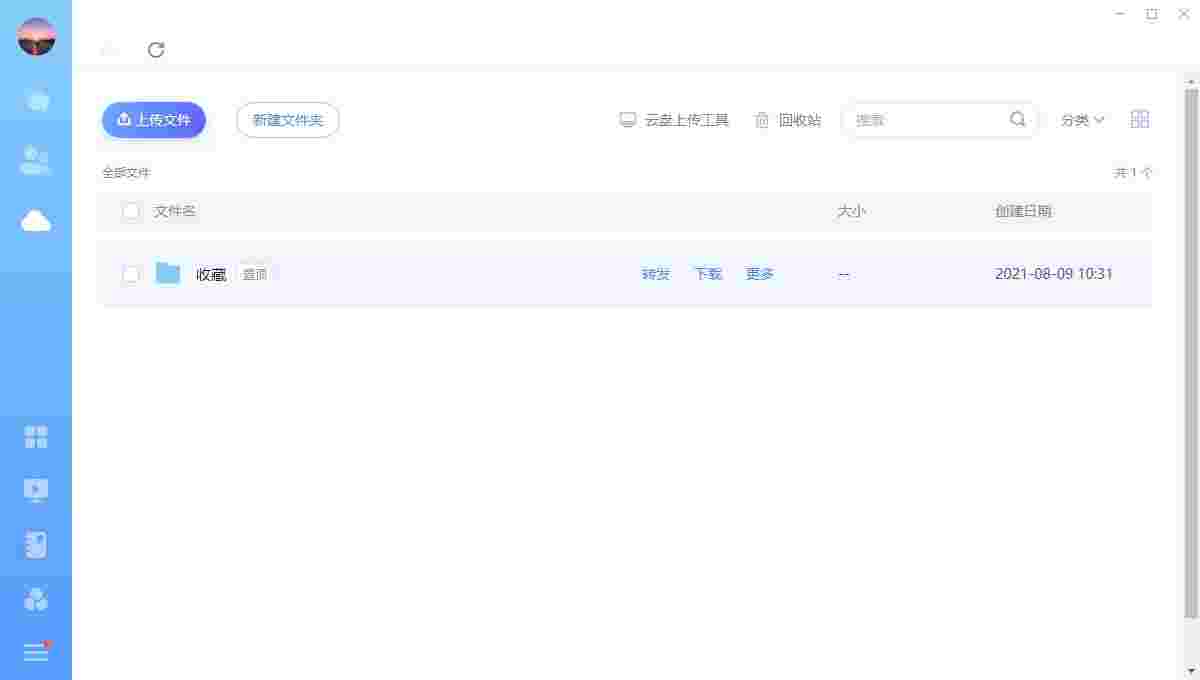Screen dimensions: 1200x680
Task: Open the mobile device icon in sidebar
Action: click(36, 544)
